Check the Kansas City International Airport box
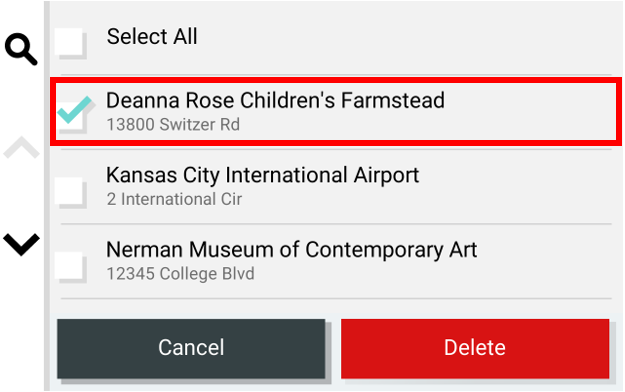The height and width of the screenshot is (392, 625). (x=71, y=193)
